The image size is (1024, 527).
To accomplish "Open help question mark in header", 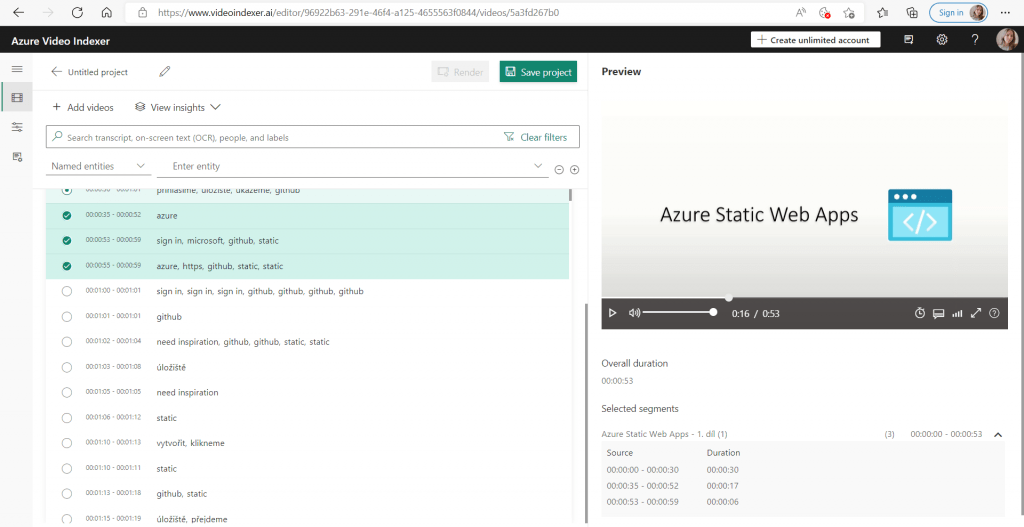I will tap(975, 40).
